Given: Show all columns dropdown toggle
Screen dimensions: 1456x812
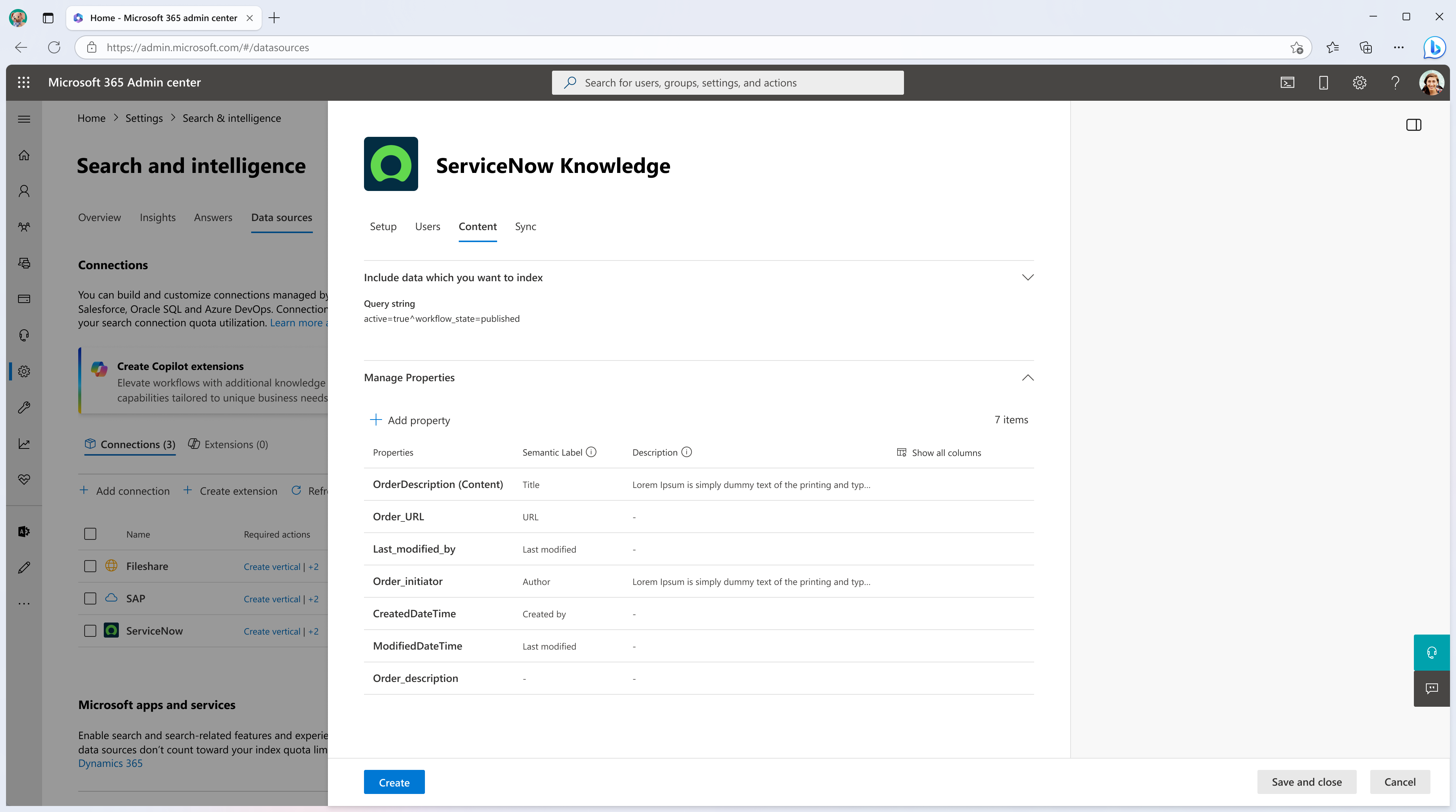Looking at the screenshot, I should click(x=938, y=452).
